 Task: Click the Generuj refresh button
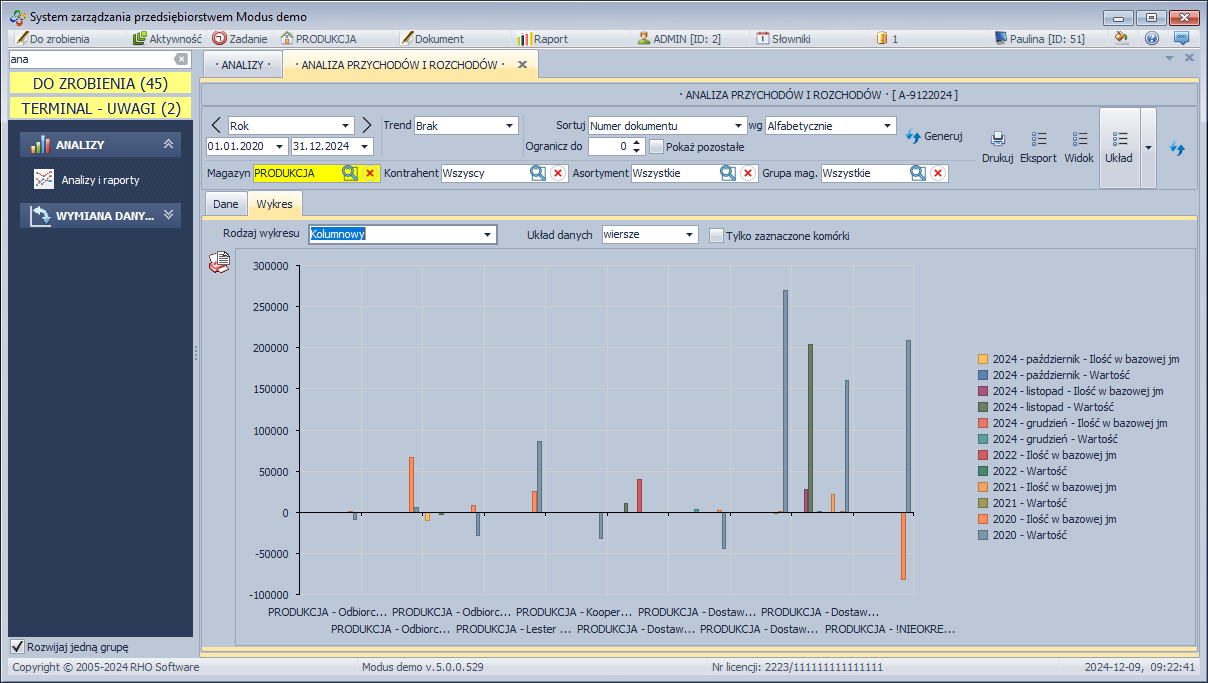[934, 136]
